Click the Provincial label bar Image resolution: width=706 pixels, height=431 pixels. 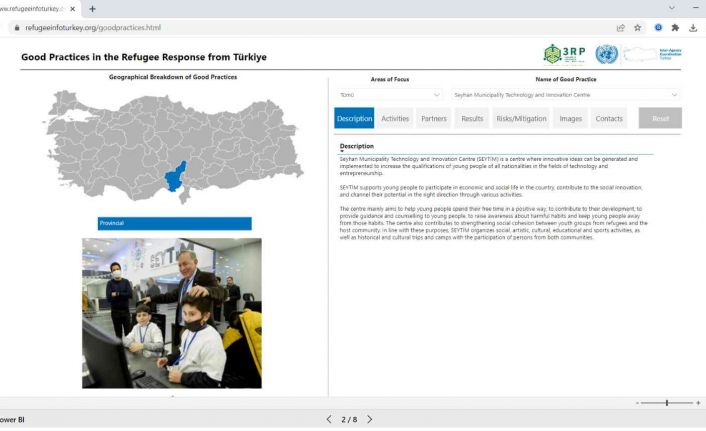(x=174, y=223)
